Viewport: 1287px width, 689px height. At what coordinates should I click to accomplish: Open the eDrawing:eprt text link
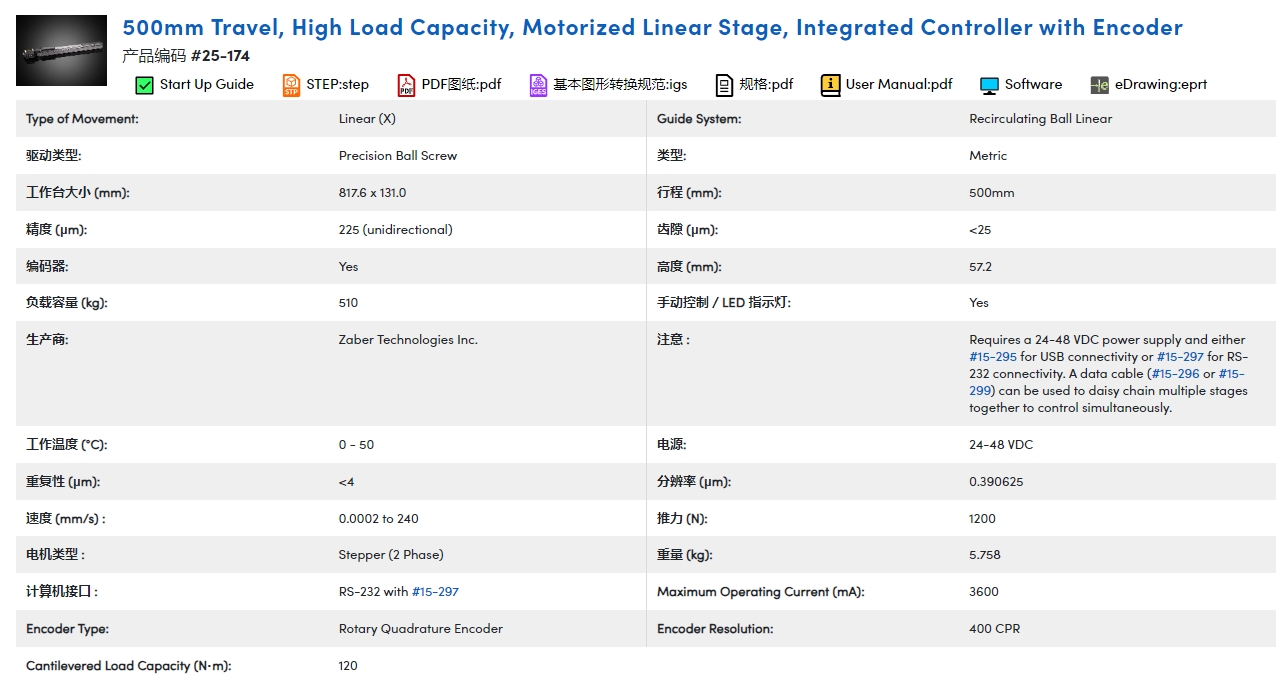point(1160,85)
